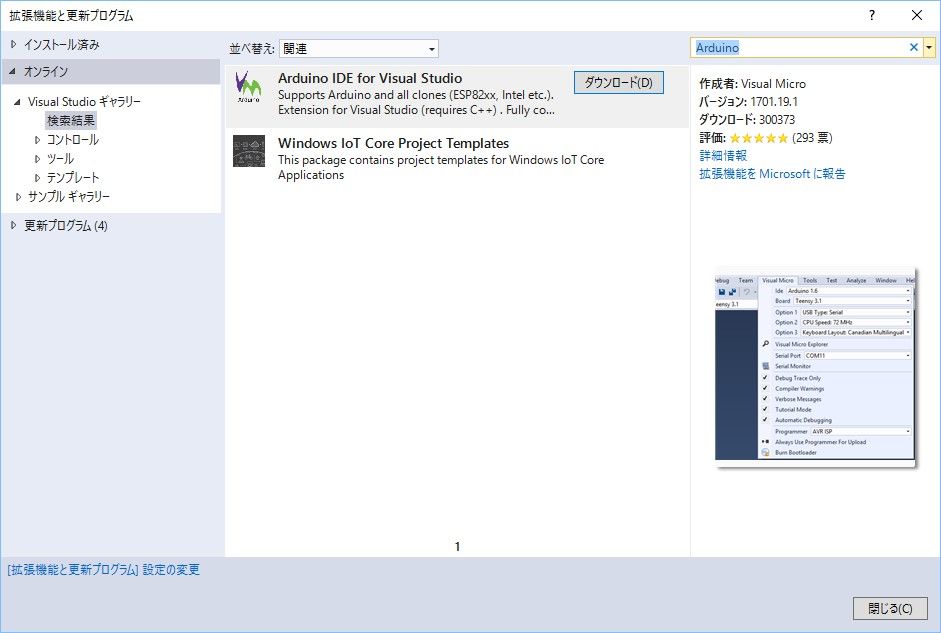Click the five-star rating icons
The width and height of the screenshot is (941, 633).
point(758,138)
